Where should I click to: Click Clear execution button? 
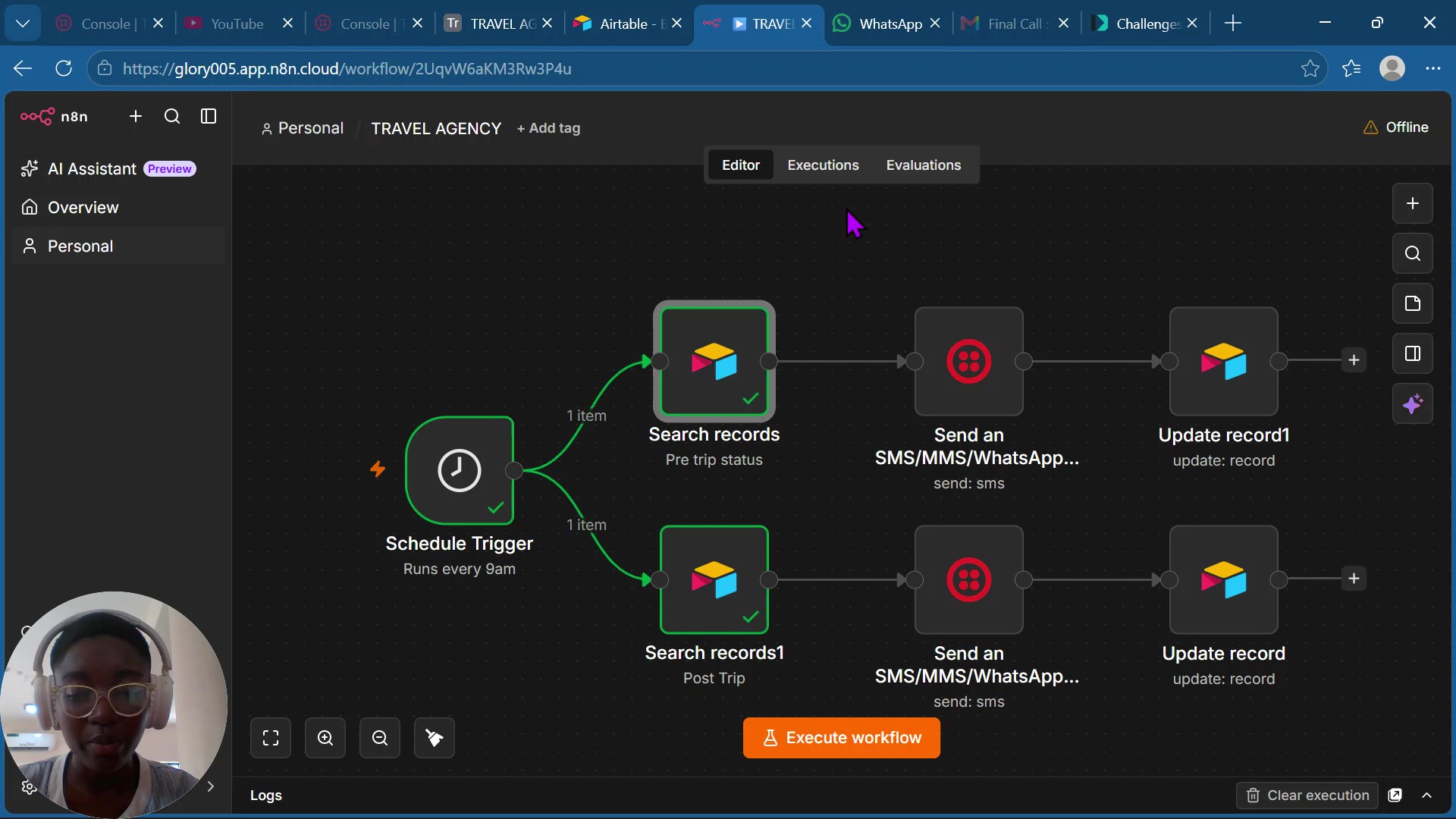(1307, 795)
